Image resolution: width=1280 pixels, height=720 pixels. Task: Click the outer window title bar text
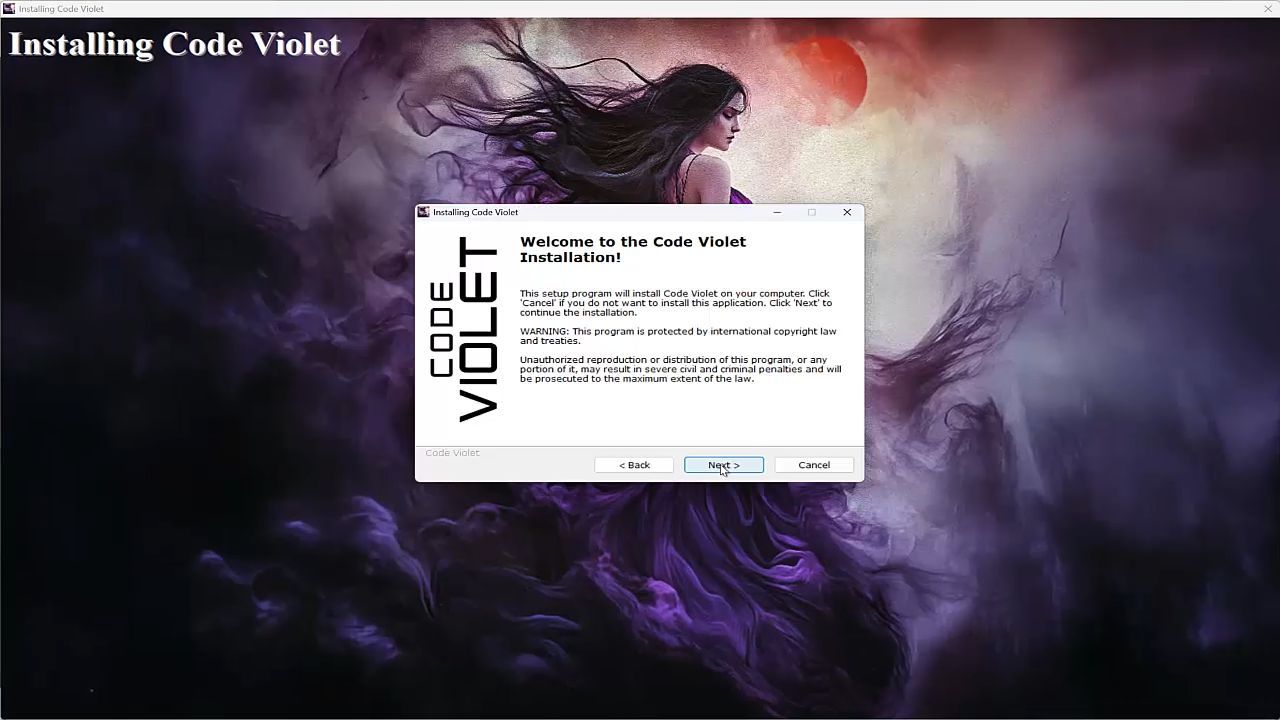[x=61, y=9]
